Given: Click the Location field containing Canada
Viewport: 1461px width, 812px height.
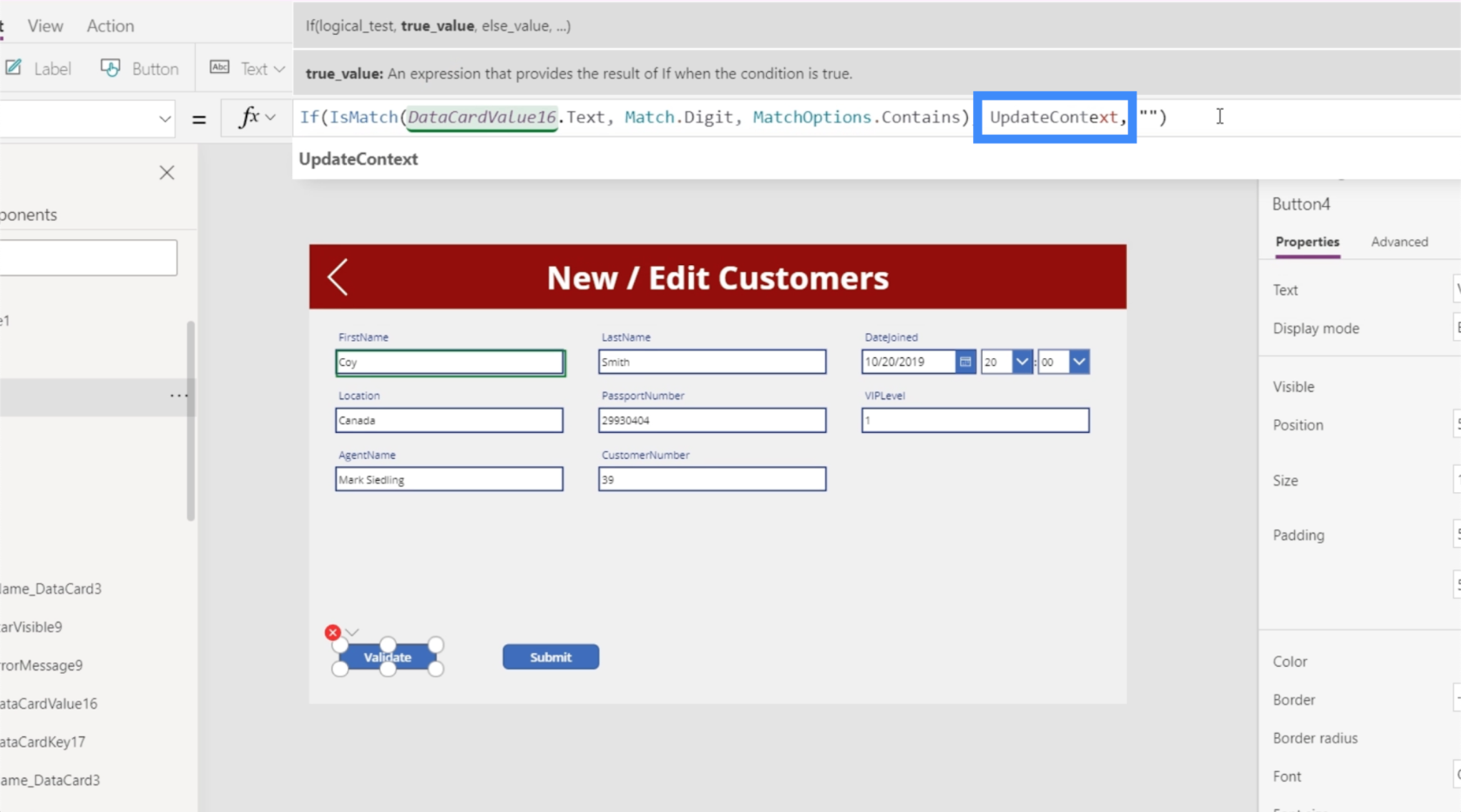Looking at the screenshot, I should click(450, 421).
